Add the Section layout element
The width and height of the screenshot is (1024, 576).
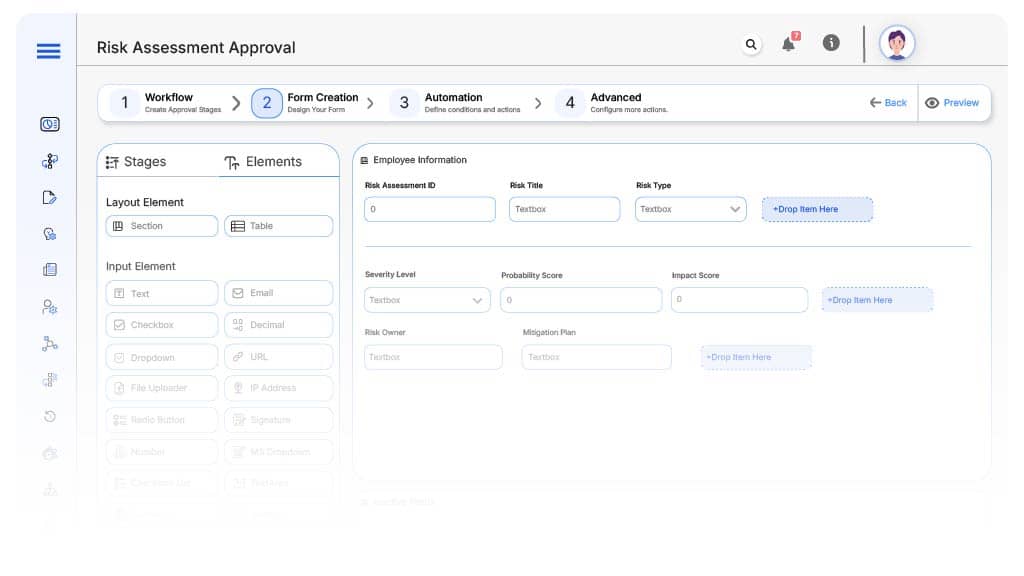point(161,226)
